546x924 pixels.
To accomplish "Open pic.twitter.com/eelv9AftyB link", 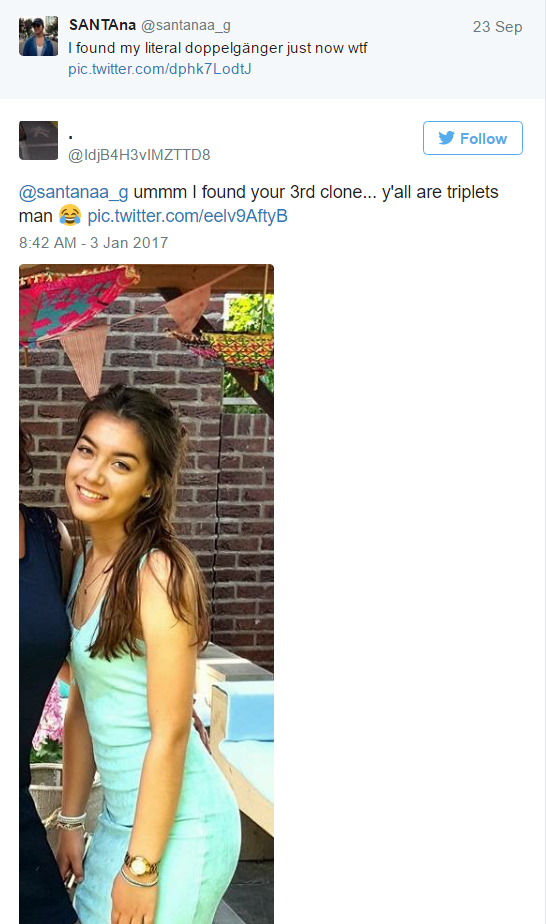I will 187,216.
